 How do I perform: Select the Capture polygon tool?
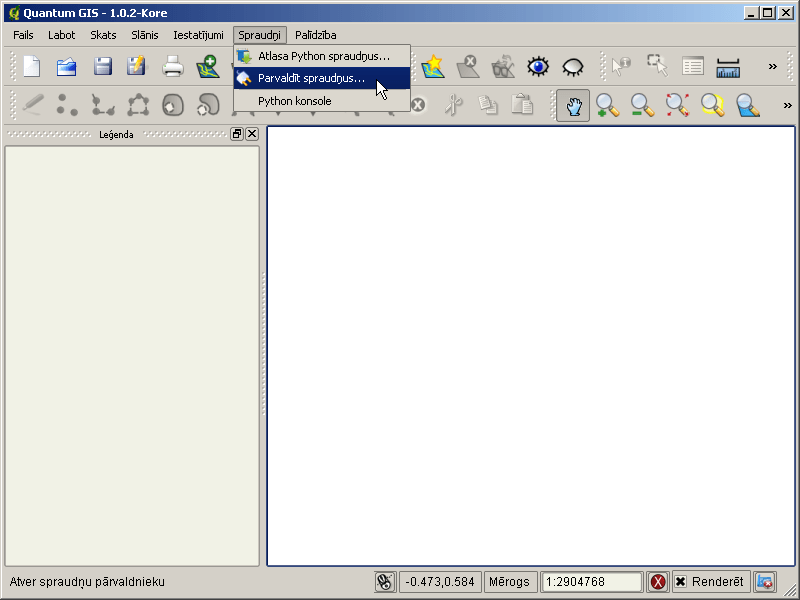(138, 105)
